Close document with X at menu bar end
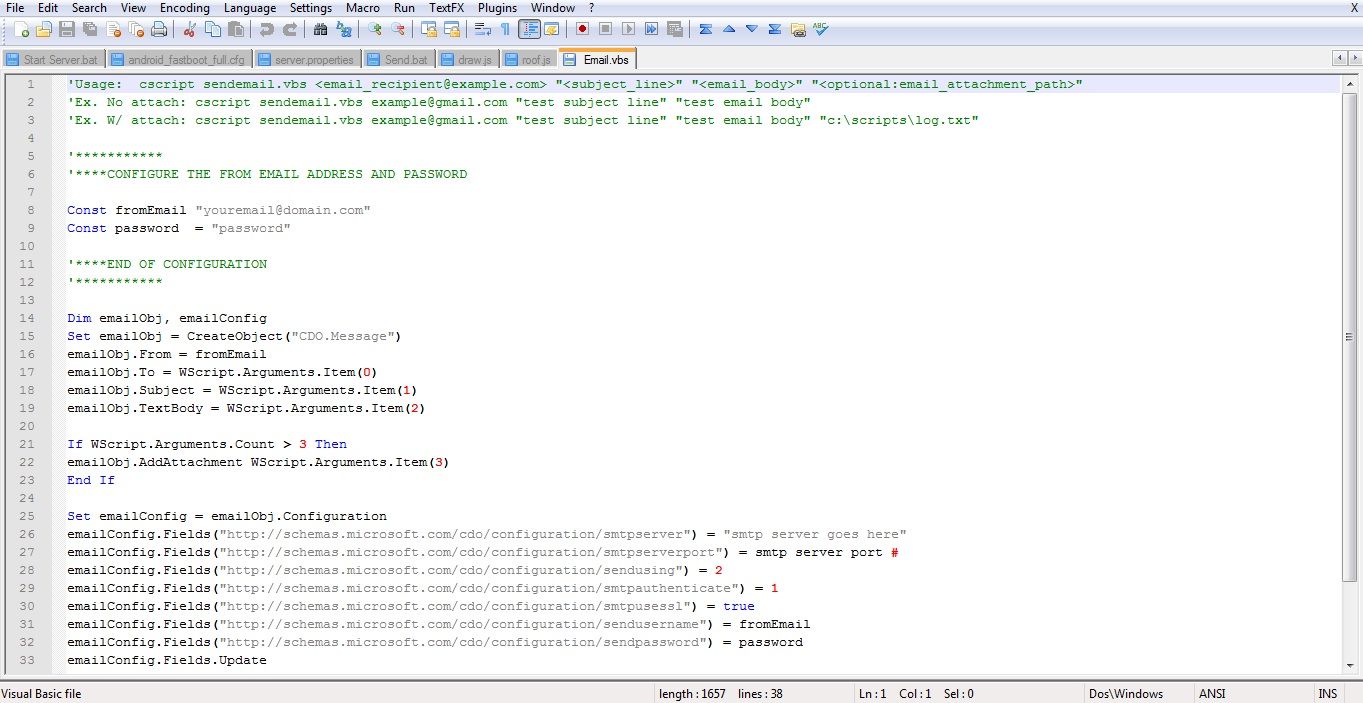Viewport: 1363px width, 703px height. click(1354, 8)
